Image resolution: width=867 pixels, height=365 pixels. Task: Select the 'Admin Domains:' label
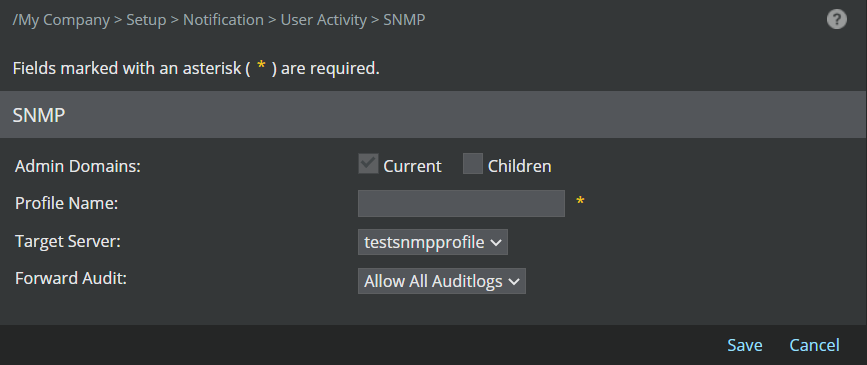pos(78,166)
